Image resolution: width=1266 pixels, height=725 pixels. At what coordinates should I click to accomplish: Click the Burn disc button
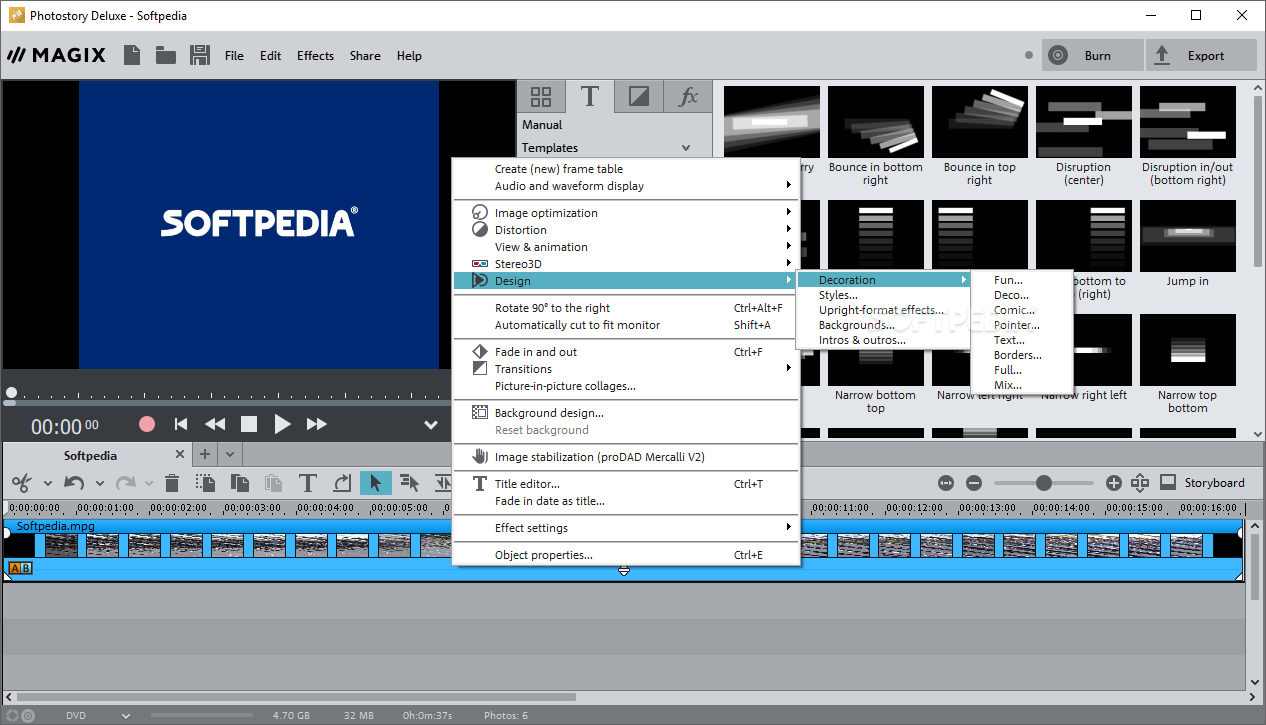1092,55
